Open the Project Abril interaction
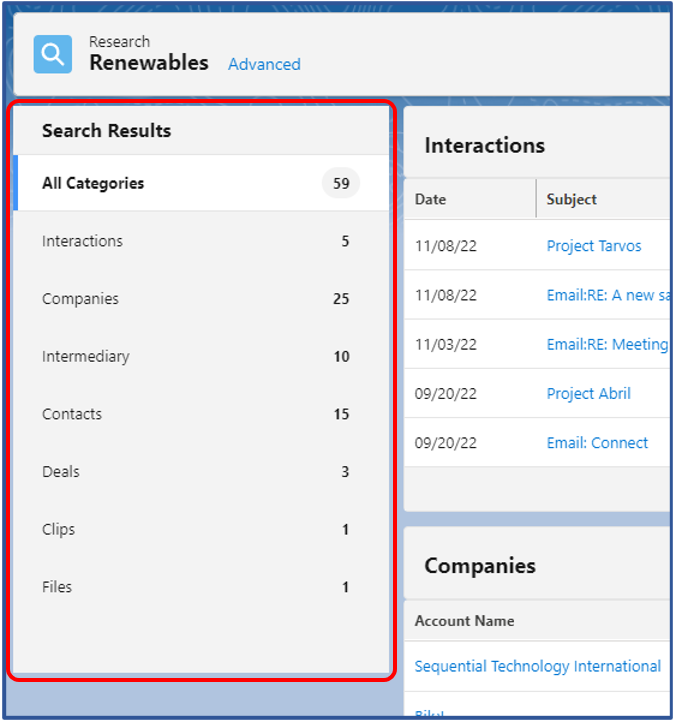Image resolution: width=673 pixels, height=720 pixels. [589, 394]
